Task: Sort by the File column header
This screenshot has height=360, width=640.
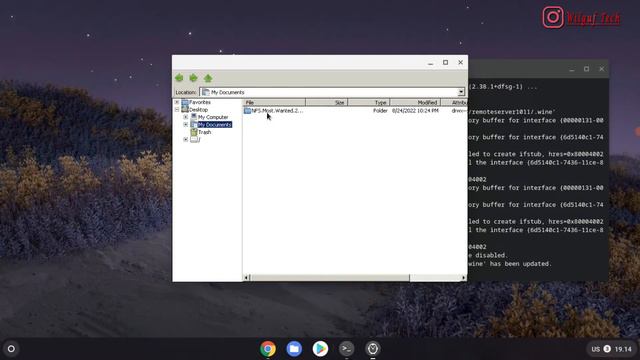Action: click(274, 102)
